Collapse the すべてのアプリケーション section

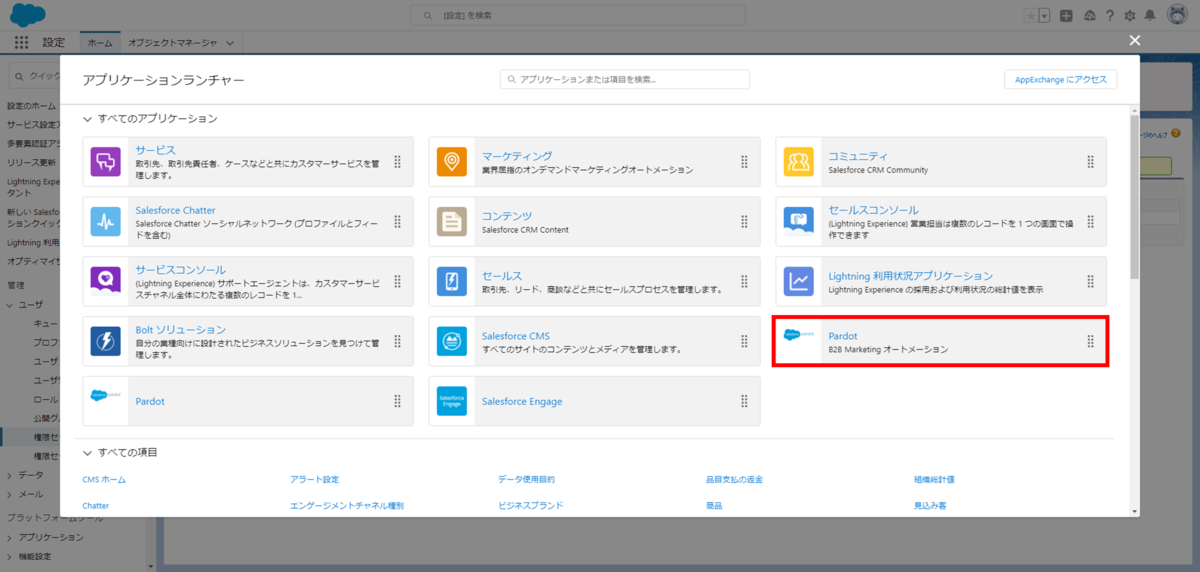point(88,119)
